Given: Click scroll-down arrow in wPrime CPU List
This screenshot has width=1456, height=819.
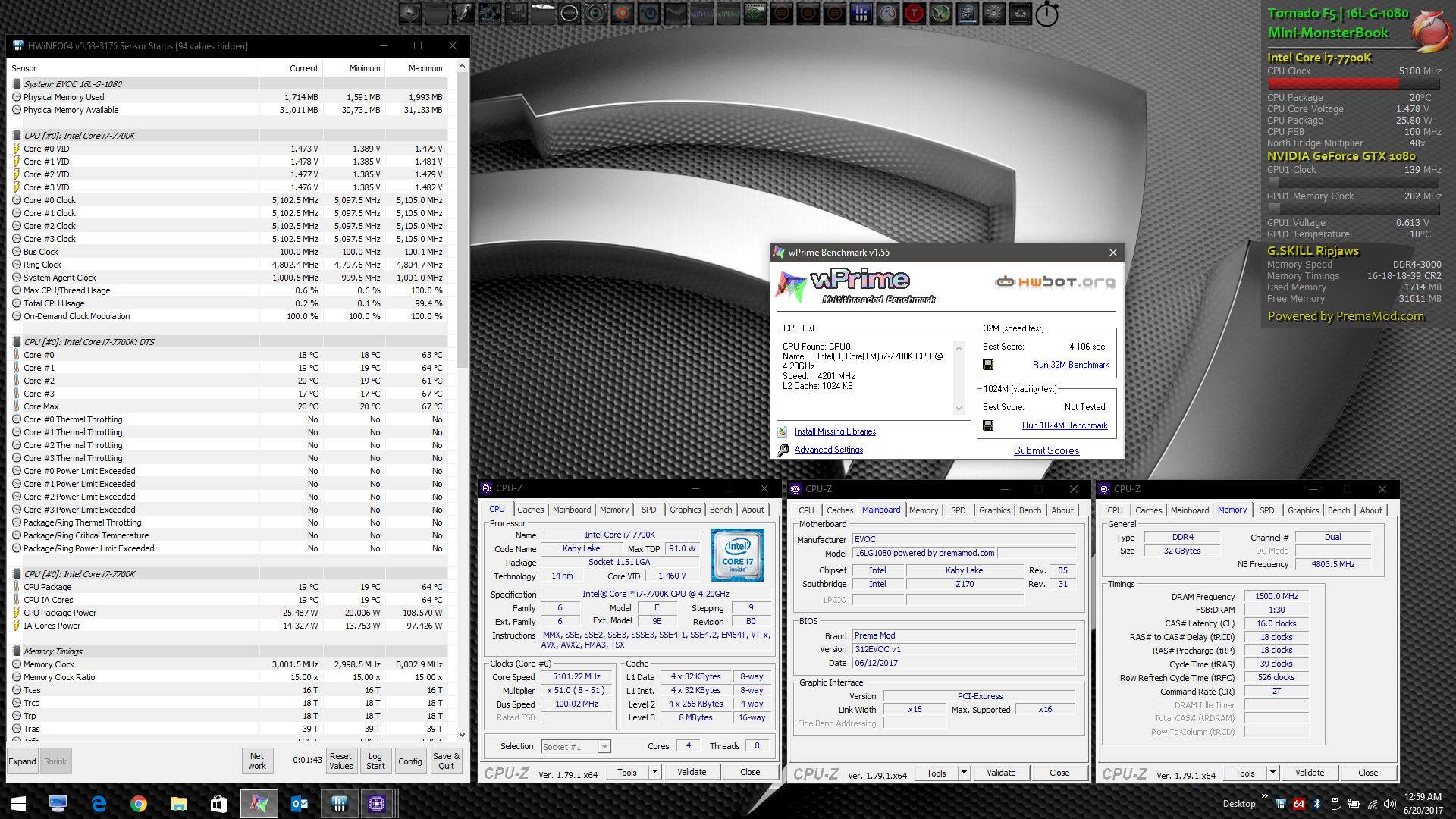Looking at the screenshot, I should (x=959, y=409).
